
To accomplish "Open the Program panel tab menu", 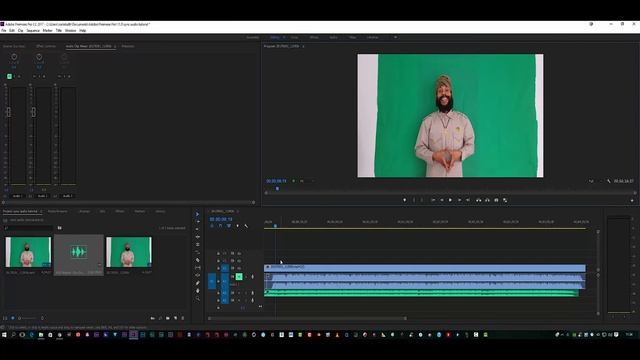I will [303, 47].
